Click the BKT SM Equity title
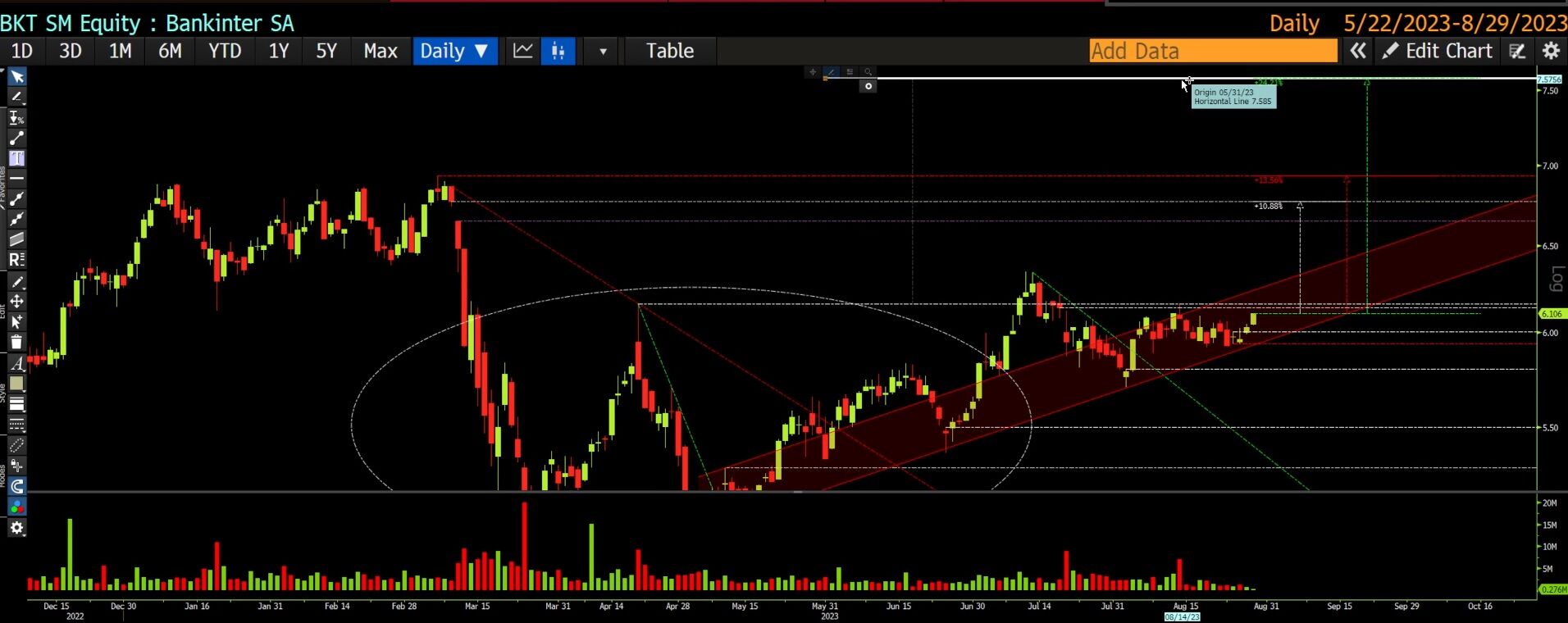The width and height of the screenshot is (1568, 623). coord(147,23)
